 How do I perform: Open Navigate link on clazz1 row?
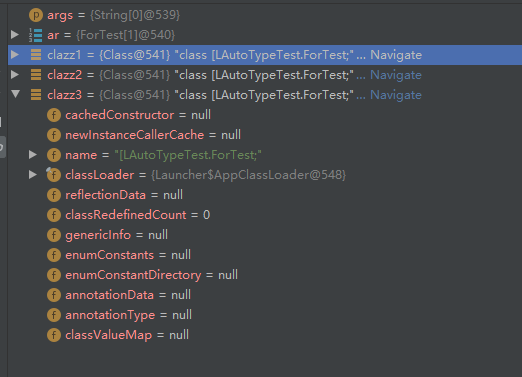396,55
